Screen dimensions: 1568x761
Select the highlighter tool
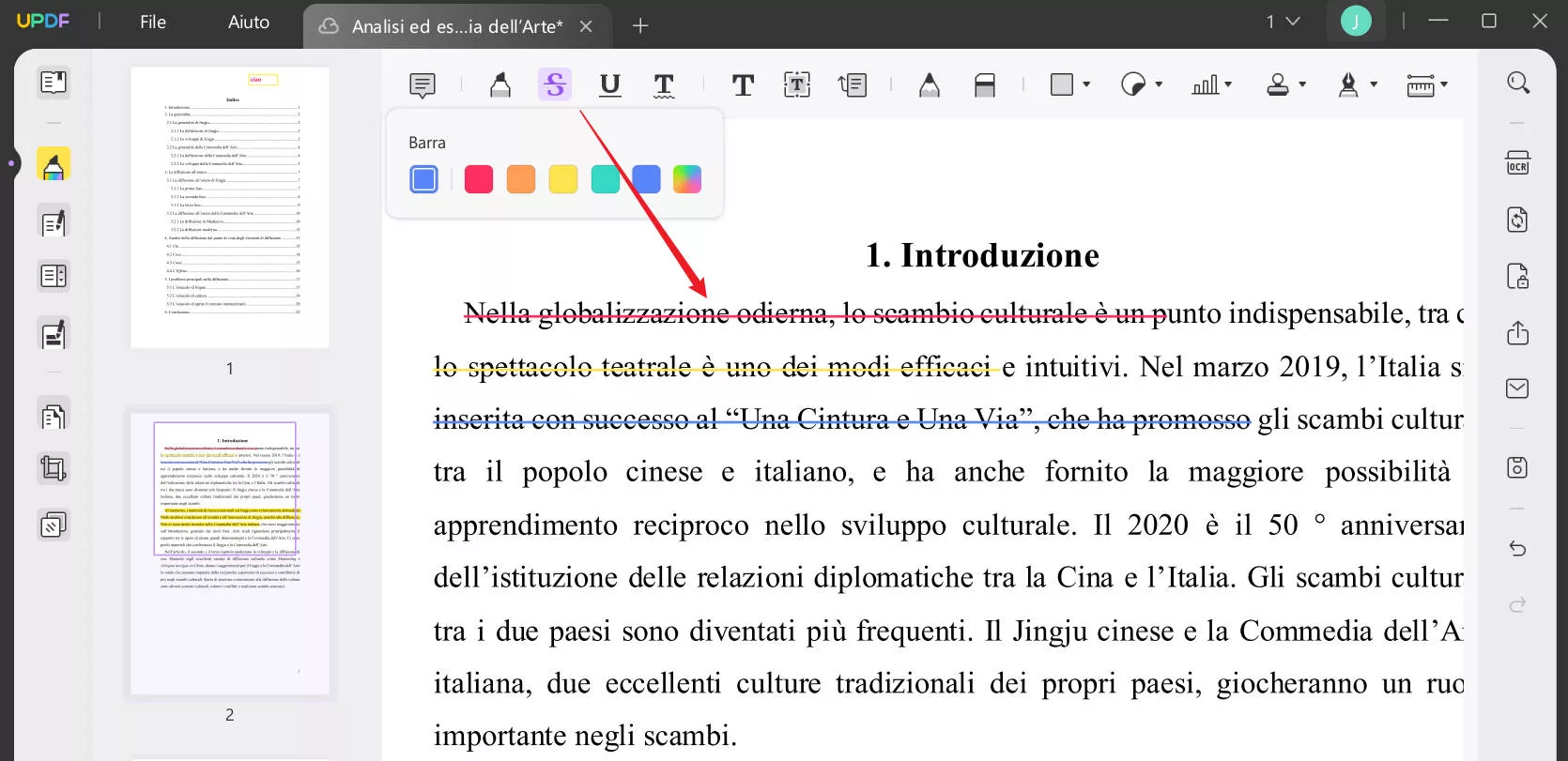click(500, 85)
